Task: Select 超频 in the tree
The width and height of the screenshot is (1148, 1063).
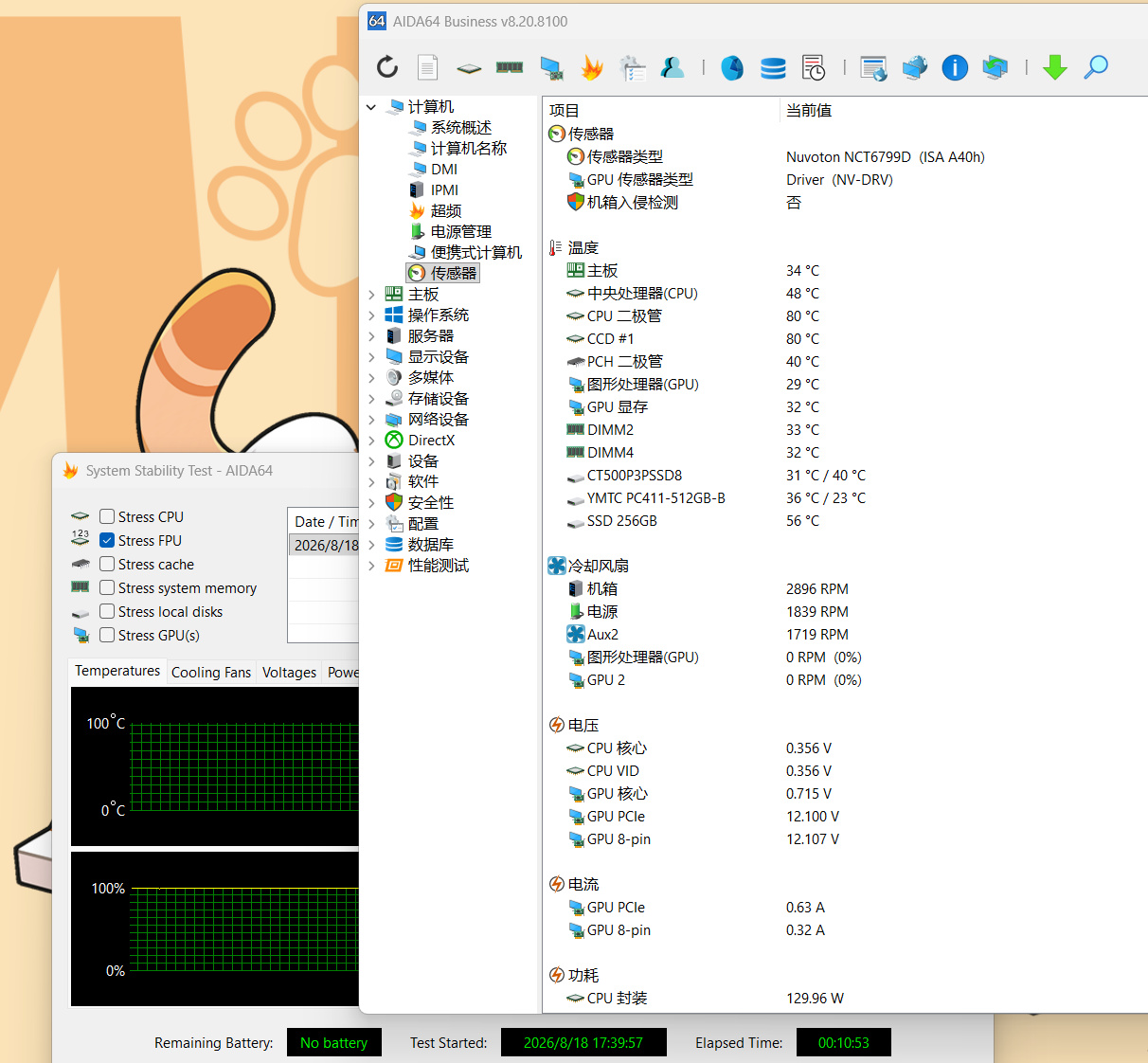Action: click(446, 210)
